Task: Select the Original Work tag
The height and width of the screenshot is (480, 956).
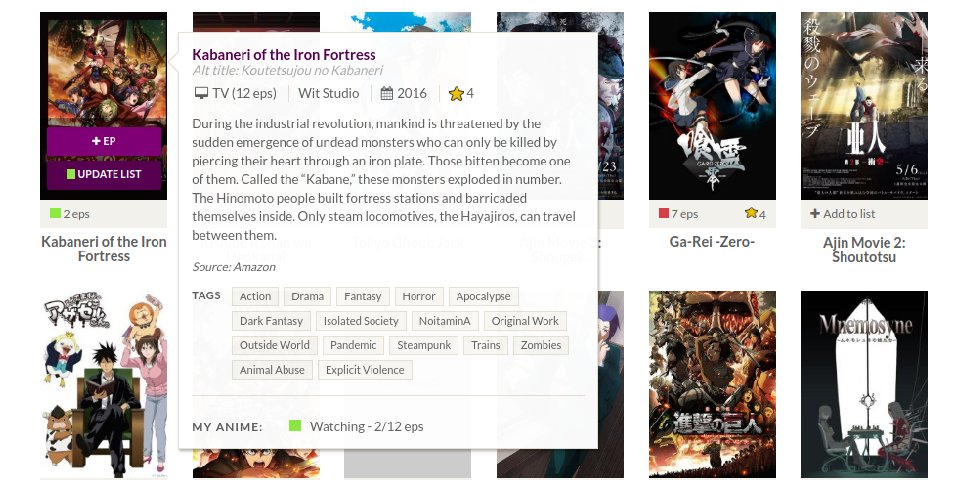Action: (525, 321)
